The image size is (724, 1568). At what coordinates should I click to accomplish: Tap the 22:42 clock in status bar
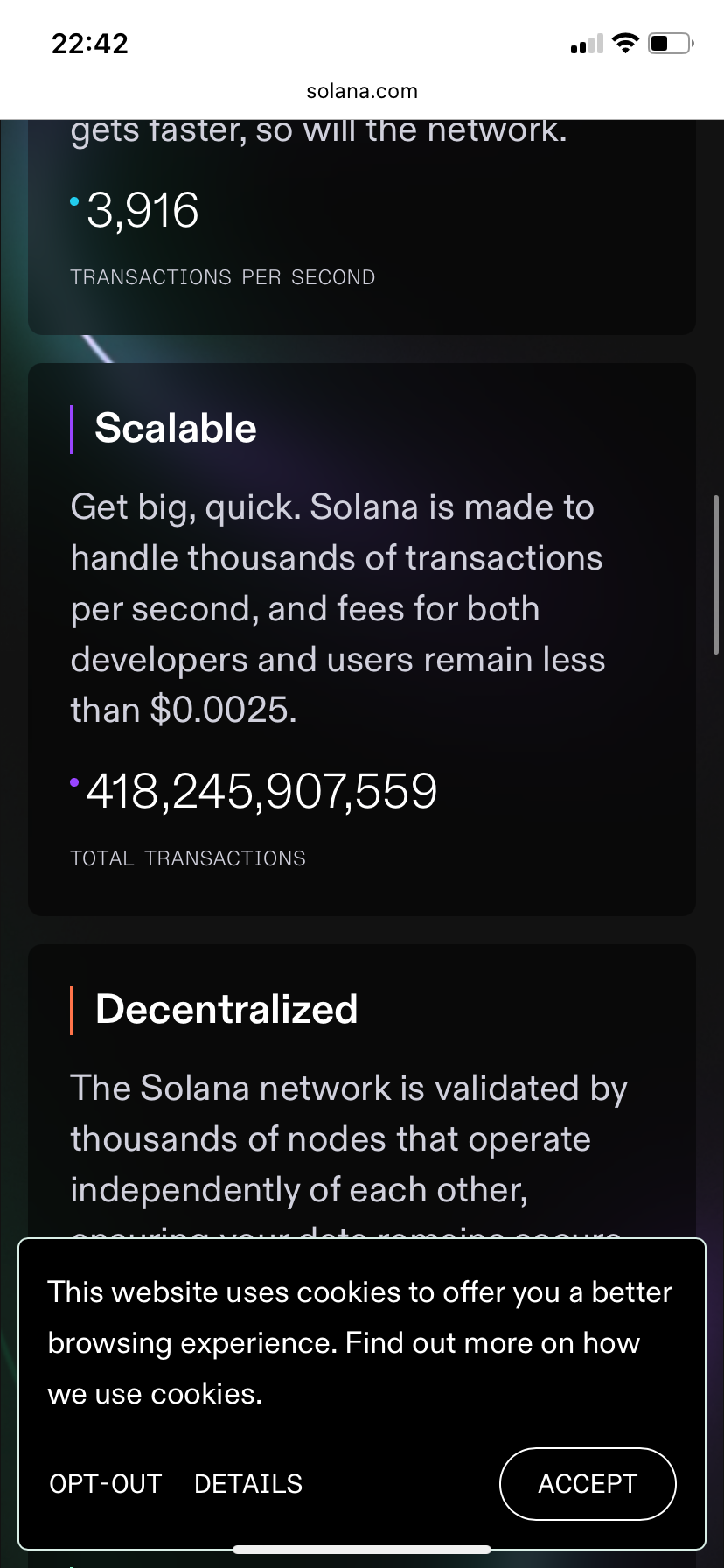[x=90, y=44]
